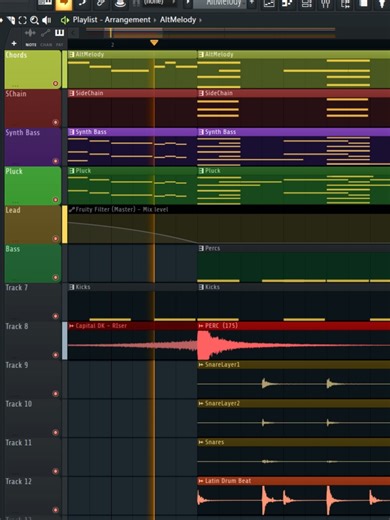Click bar number 2 on the ruler
Screen dimensions: 390x520
112,45
